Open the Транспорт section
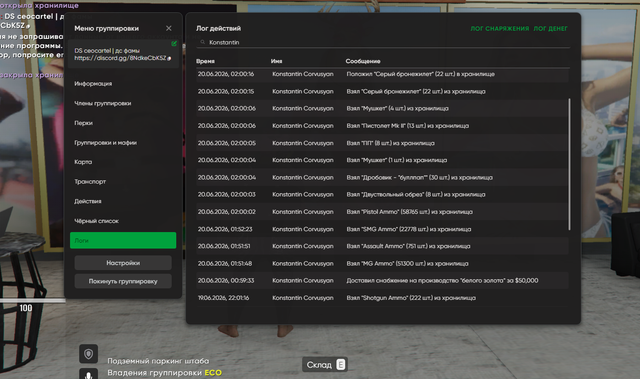The image size is (640, 379). click(90, 182)
